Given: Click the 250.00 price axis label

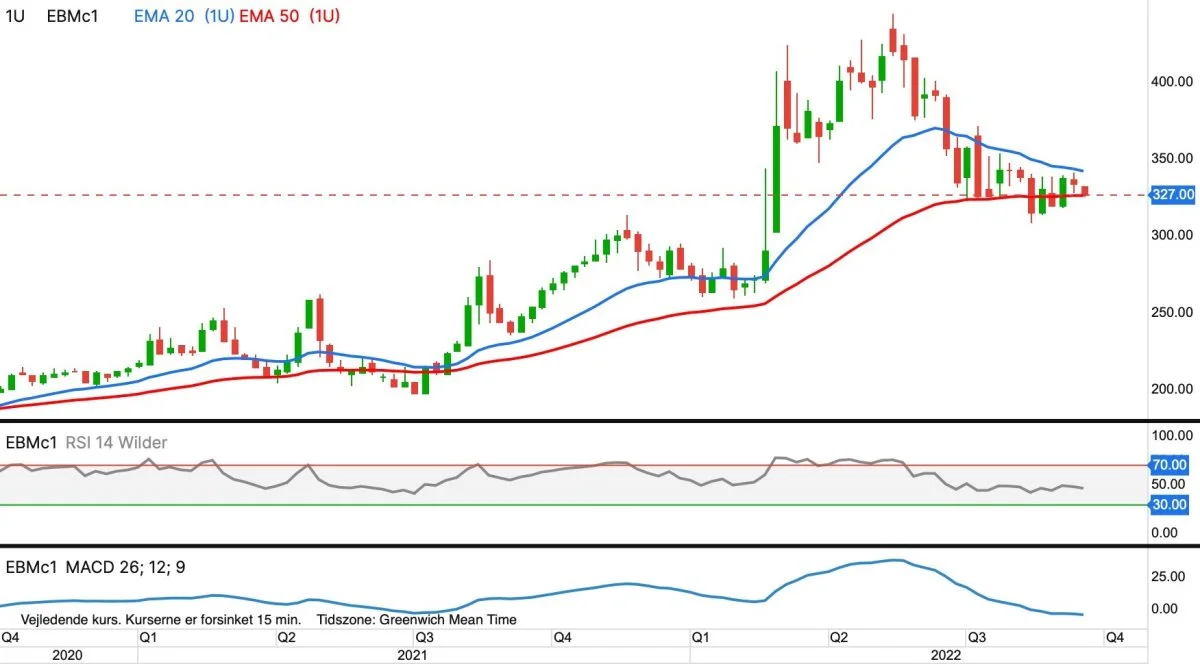Looking at the screenshot, I should point(1169,312).
